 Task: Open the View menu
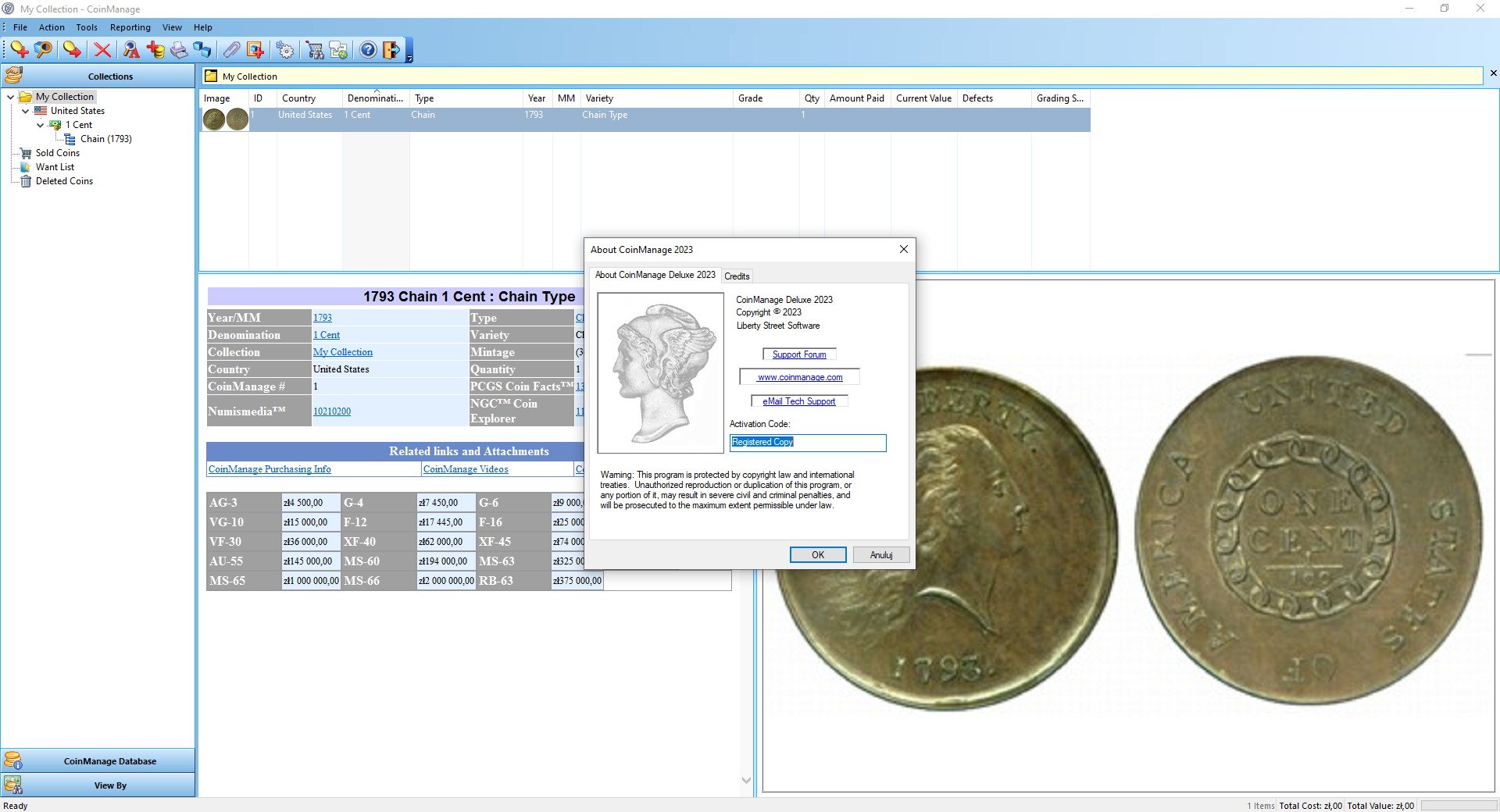tap(172, 27)
